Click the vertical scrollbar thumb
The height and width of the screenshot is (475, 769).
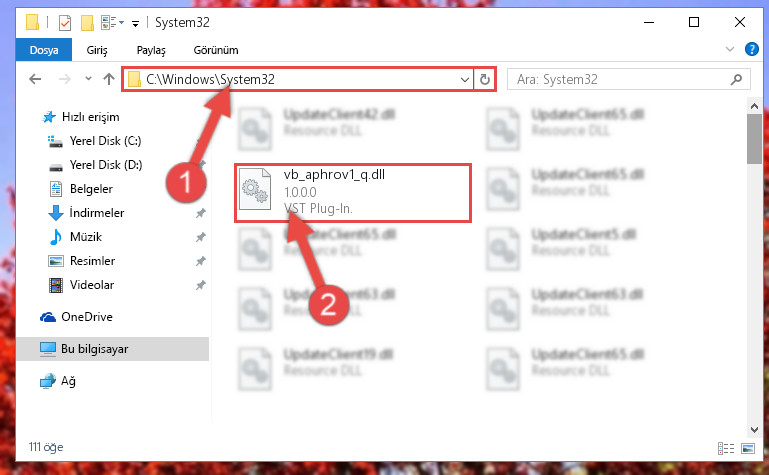[x=754, y=139]
